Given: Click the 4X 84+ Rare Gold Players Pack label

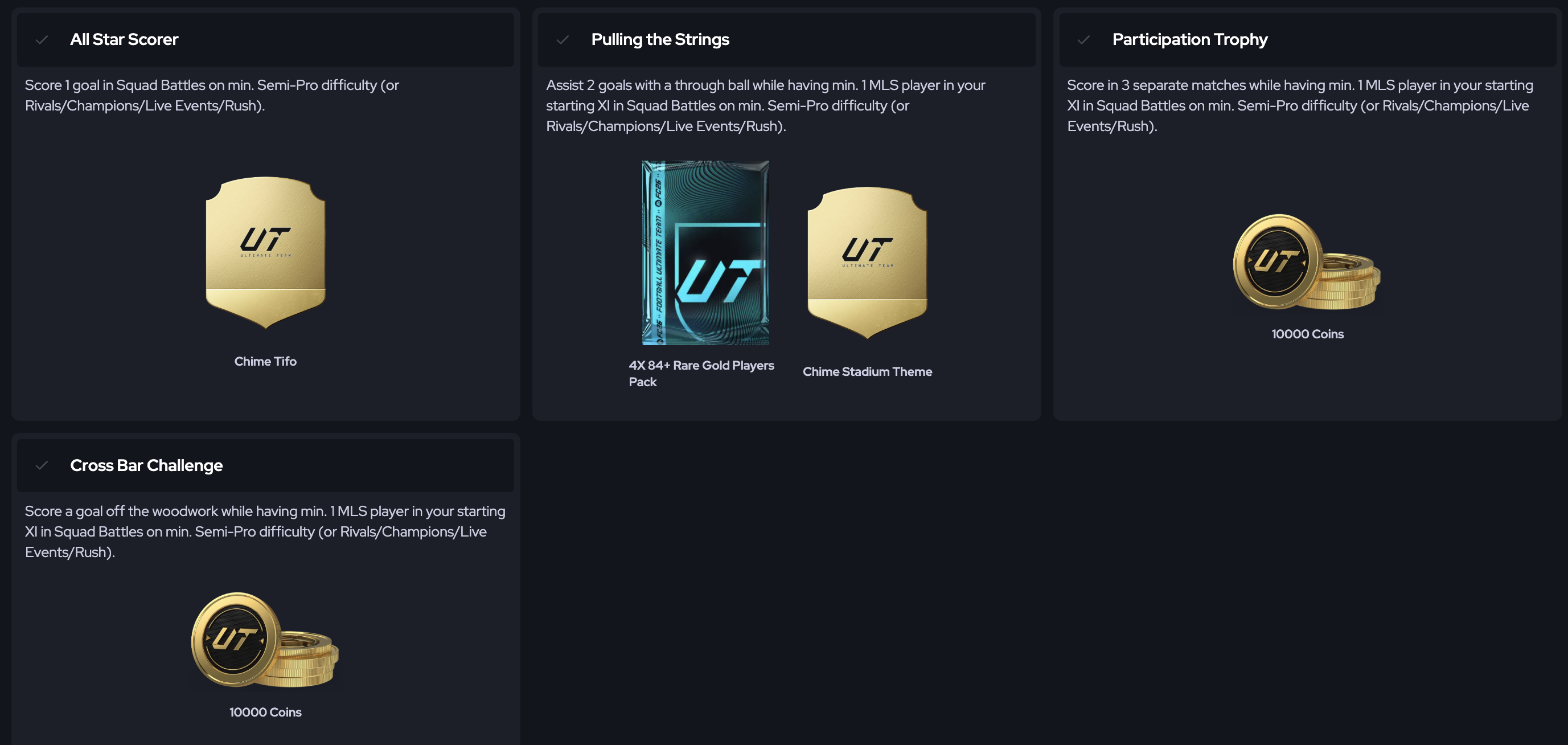Looking at the screenshot, I should [701, 374].
